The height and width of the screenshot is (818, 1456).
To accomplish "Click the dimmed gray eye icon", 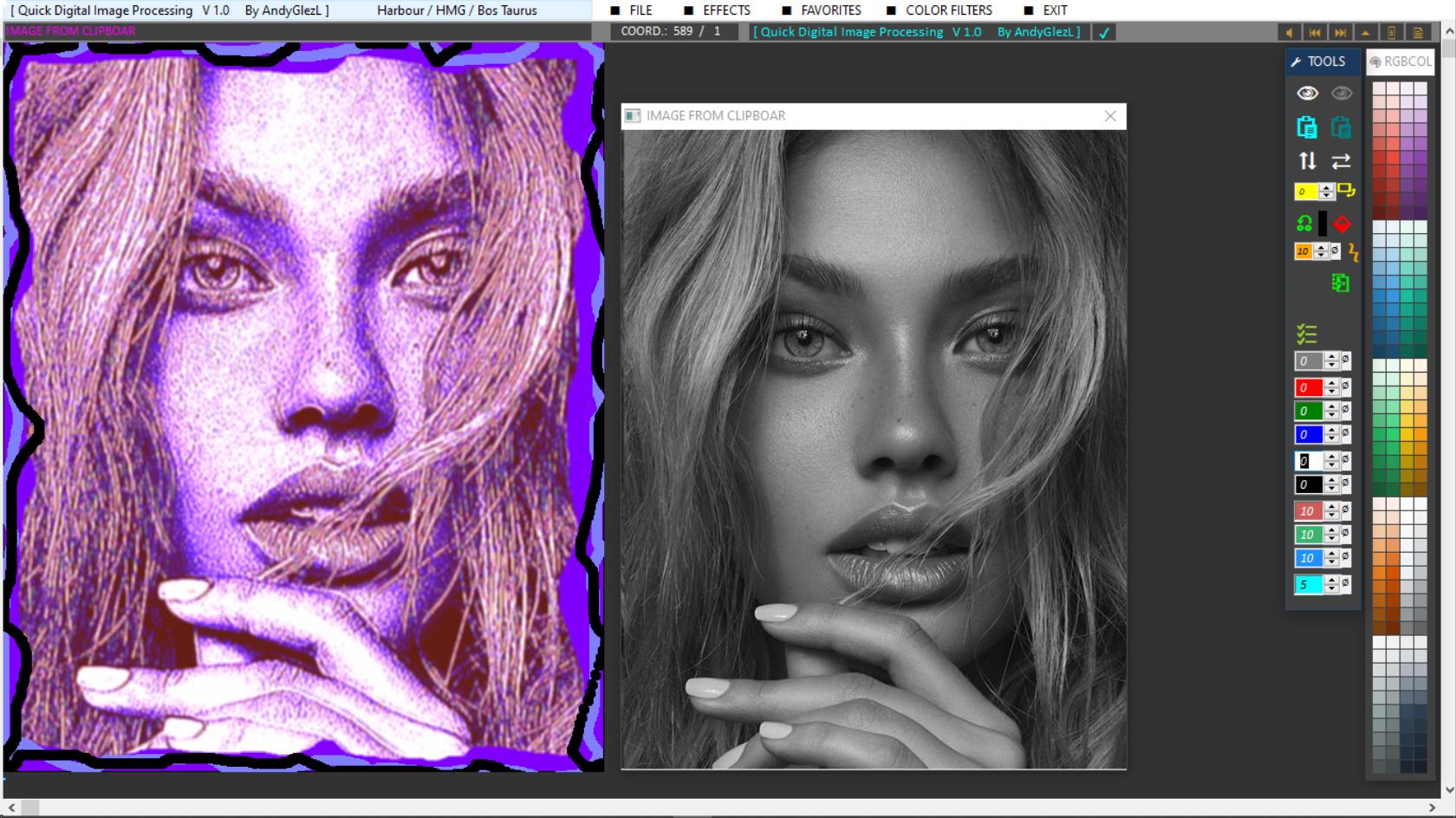I will coord(1341,94).
